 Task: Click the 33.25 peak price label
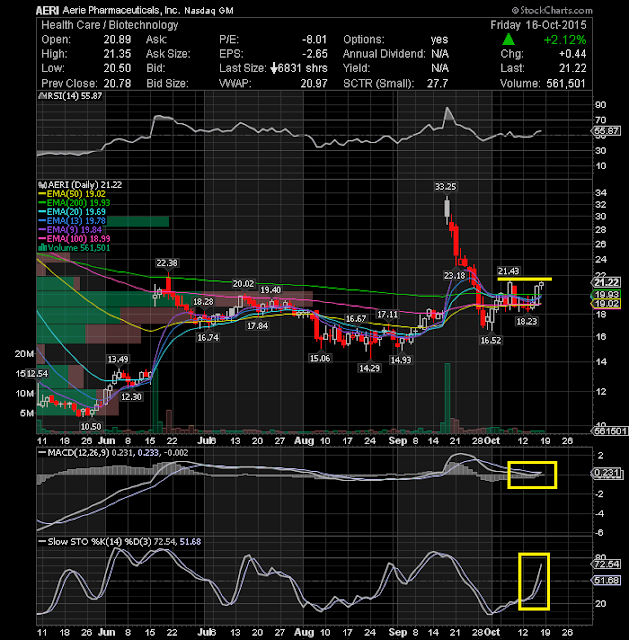tap(445, 187)
